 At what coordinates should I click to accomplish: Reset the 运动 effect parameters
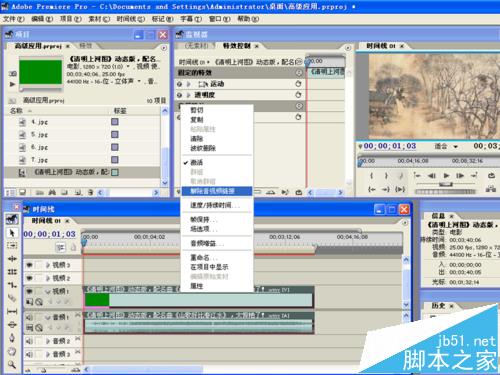pyautogui.click(x=298, y=84)
